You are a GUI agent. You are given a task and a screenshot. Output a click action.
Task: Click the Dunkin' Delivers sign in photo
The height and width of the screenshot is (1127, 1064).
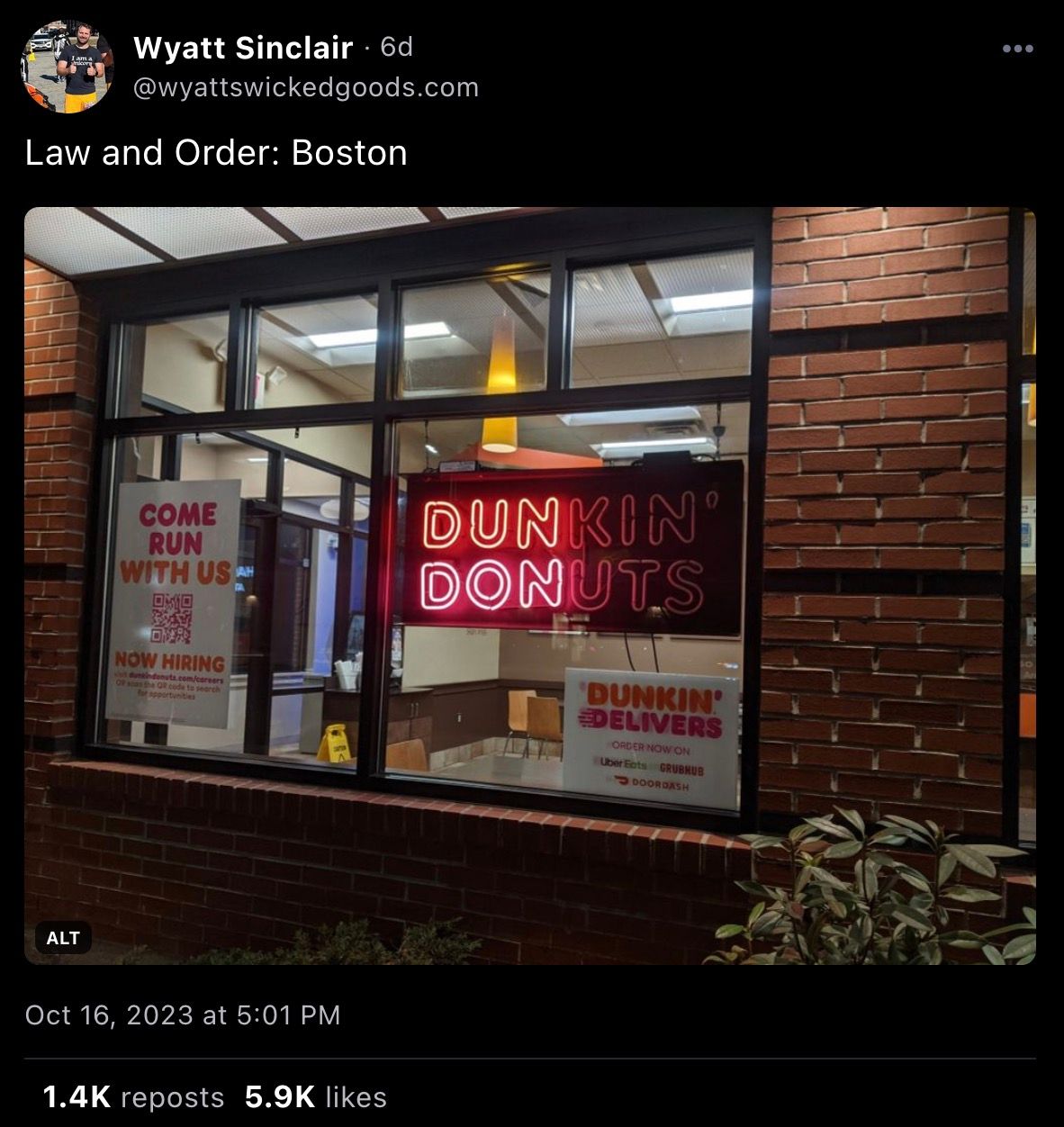653,738
